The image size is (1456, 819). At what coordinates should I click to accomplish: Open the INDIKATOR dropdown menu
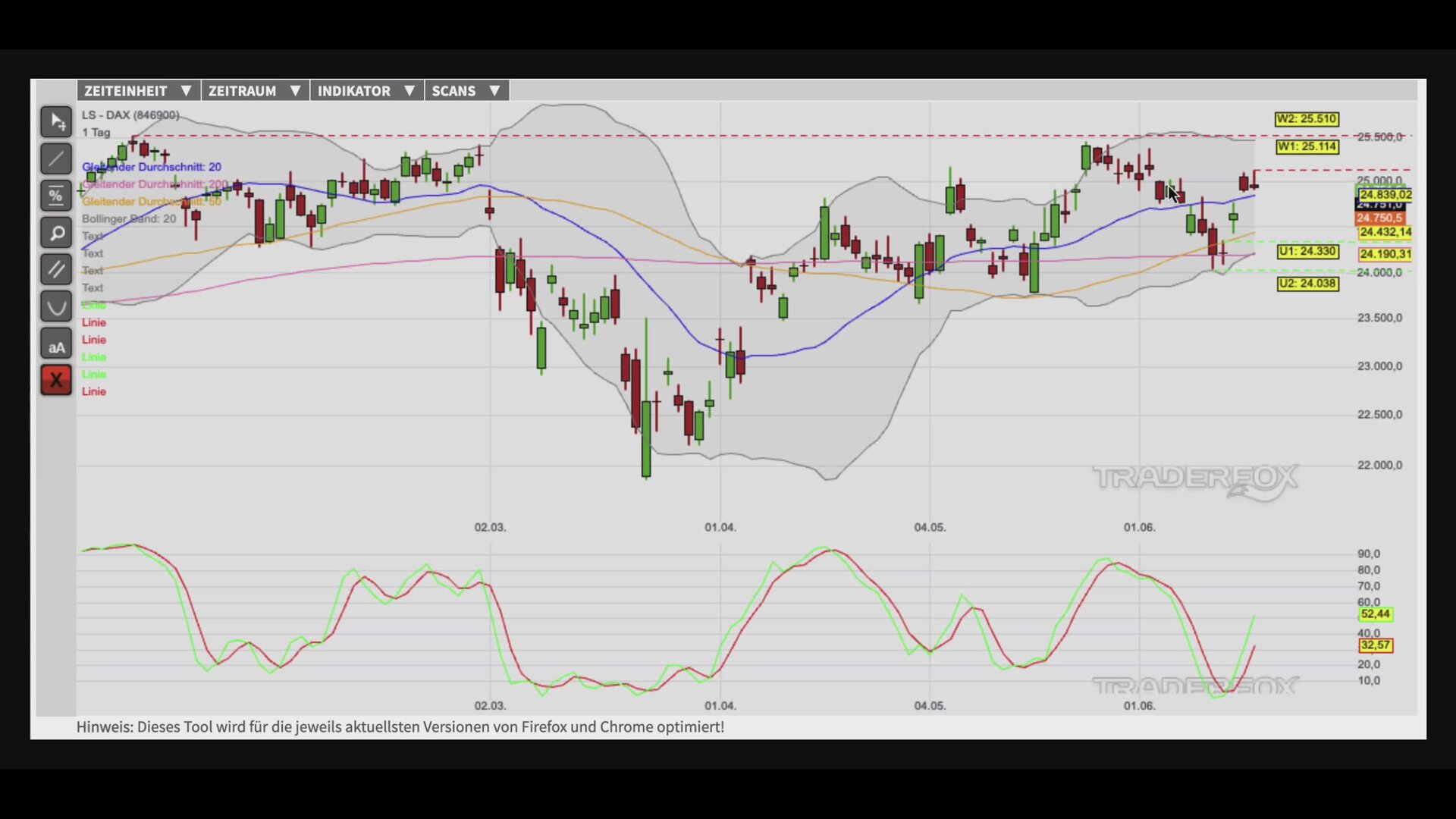pyautogui.click(x=366, y=91)
